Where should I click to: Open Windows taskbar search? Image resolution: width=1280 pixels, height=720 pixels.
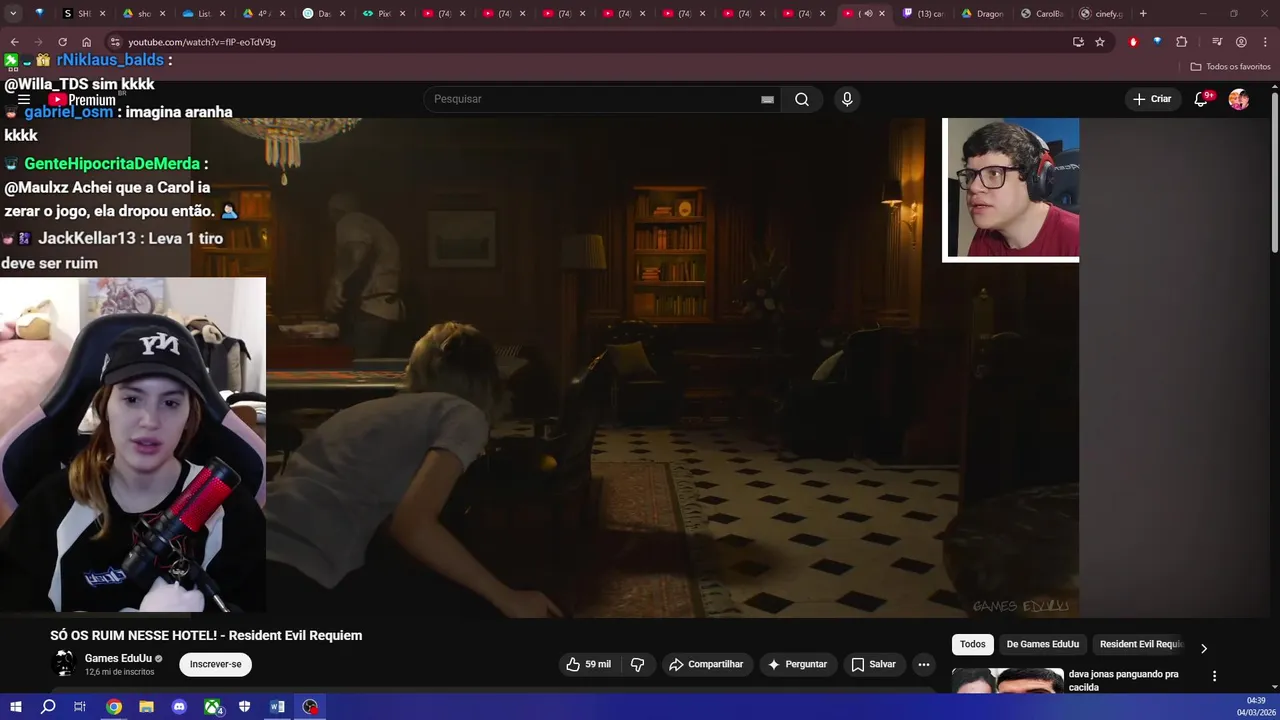point(48,707)
